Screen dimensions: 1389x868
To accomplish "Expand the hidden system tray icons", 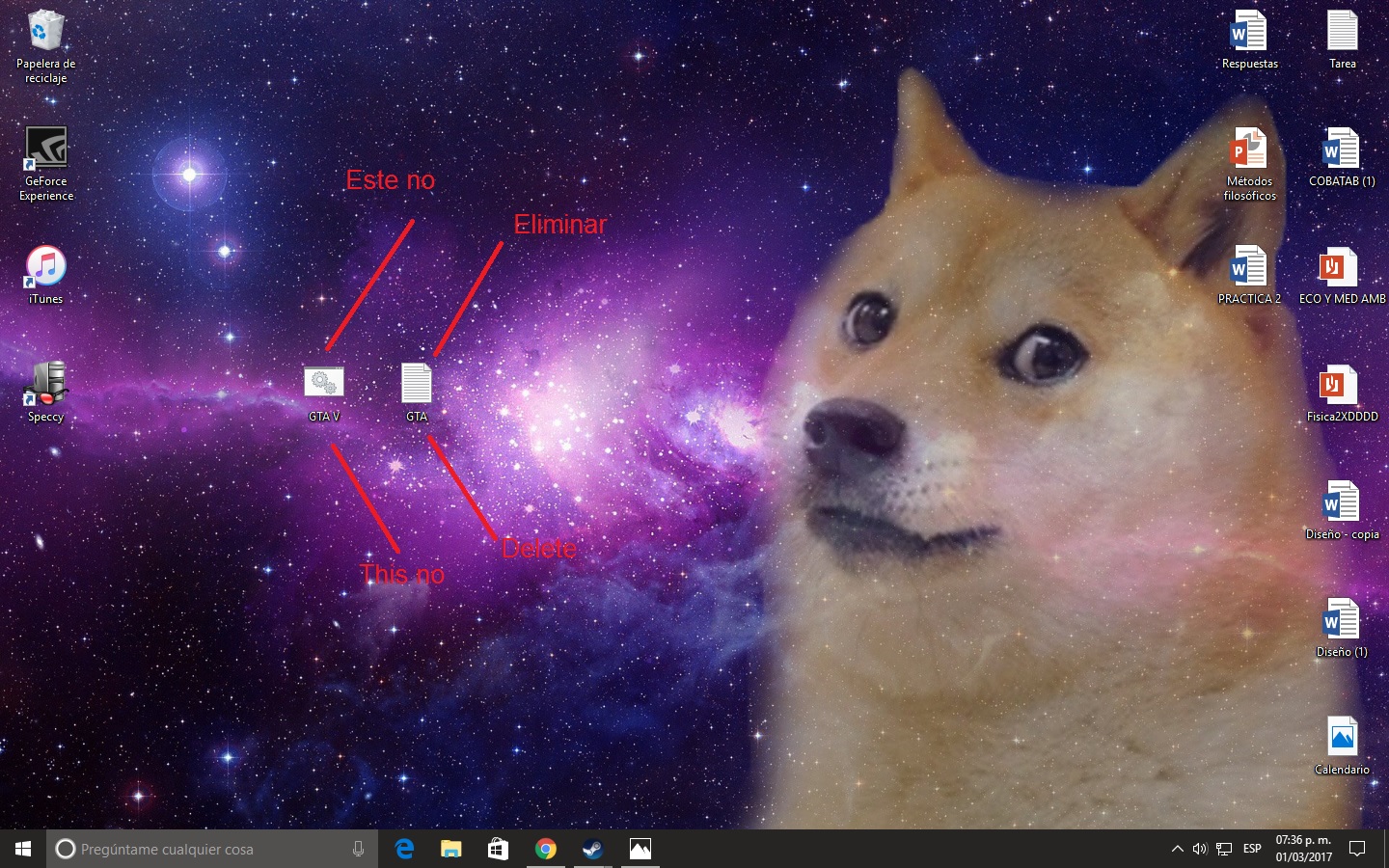I will [x=1177, y=849].
